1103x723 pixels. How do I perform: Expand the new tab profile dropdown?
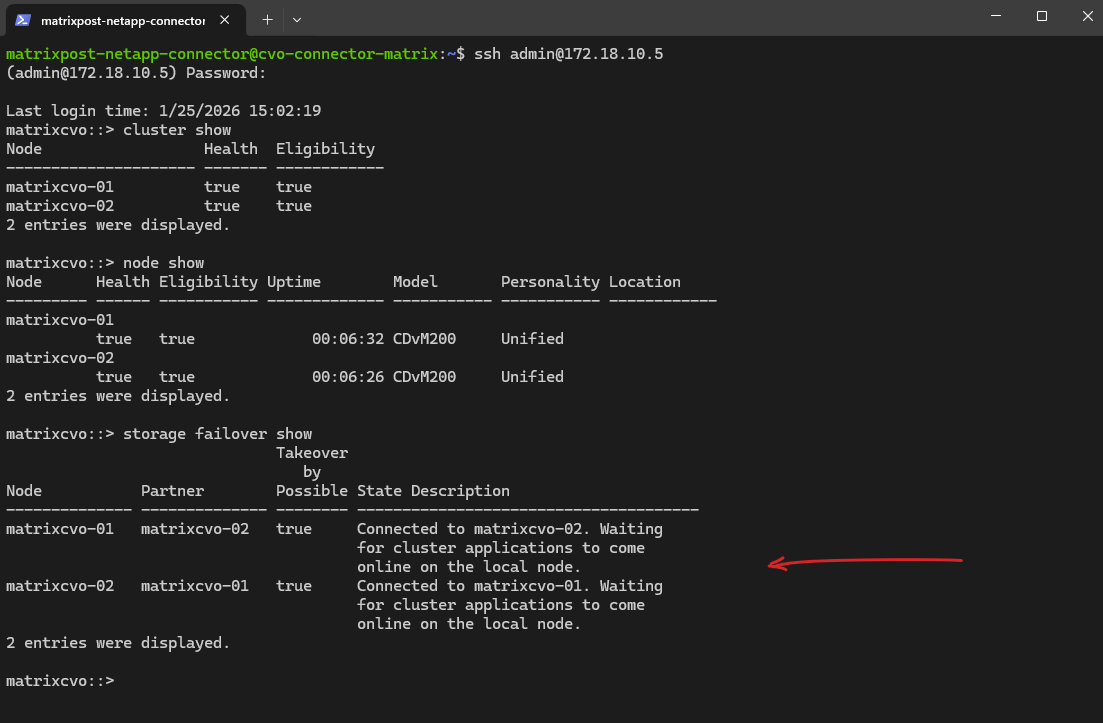click(297, 19)
